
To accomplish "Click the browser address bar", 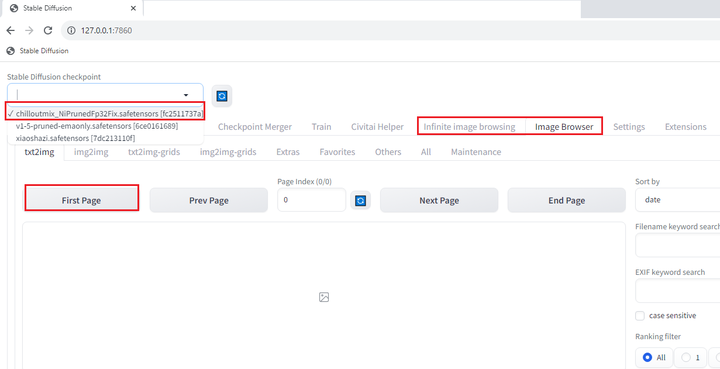I will pyautogui.click(x=390, y=30).
